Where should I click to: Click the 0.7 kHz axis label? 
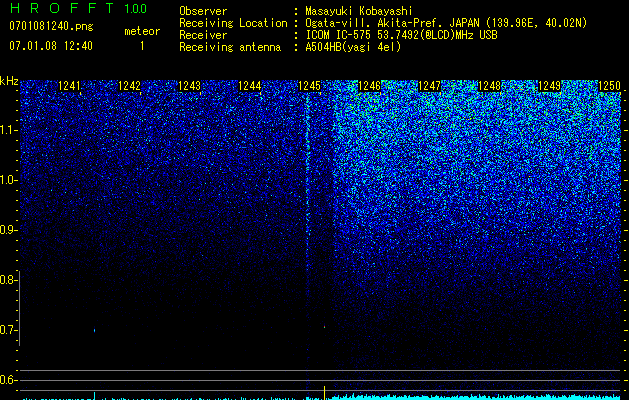[x=7, y=330]
